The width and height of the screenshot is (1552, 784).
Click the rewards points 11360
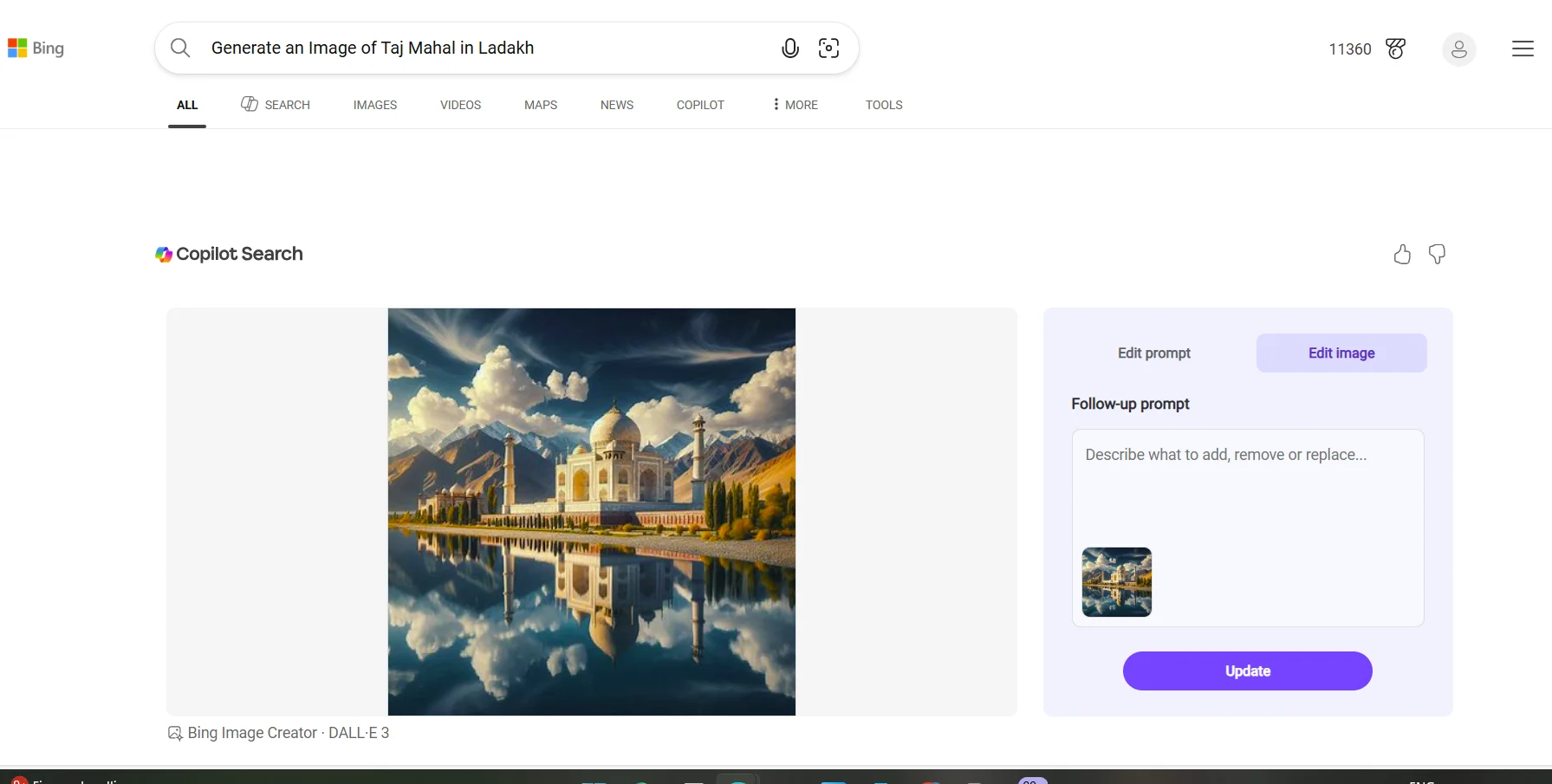point(1350,49)
